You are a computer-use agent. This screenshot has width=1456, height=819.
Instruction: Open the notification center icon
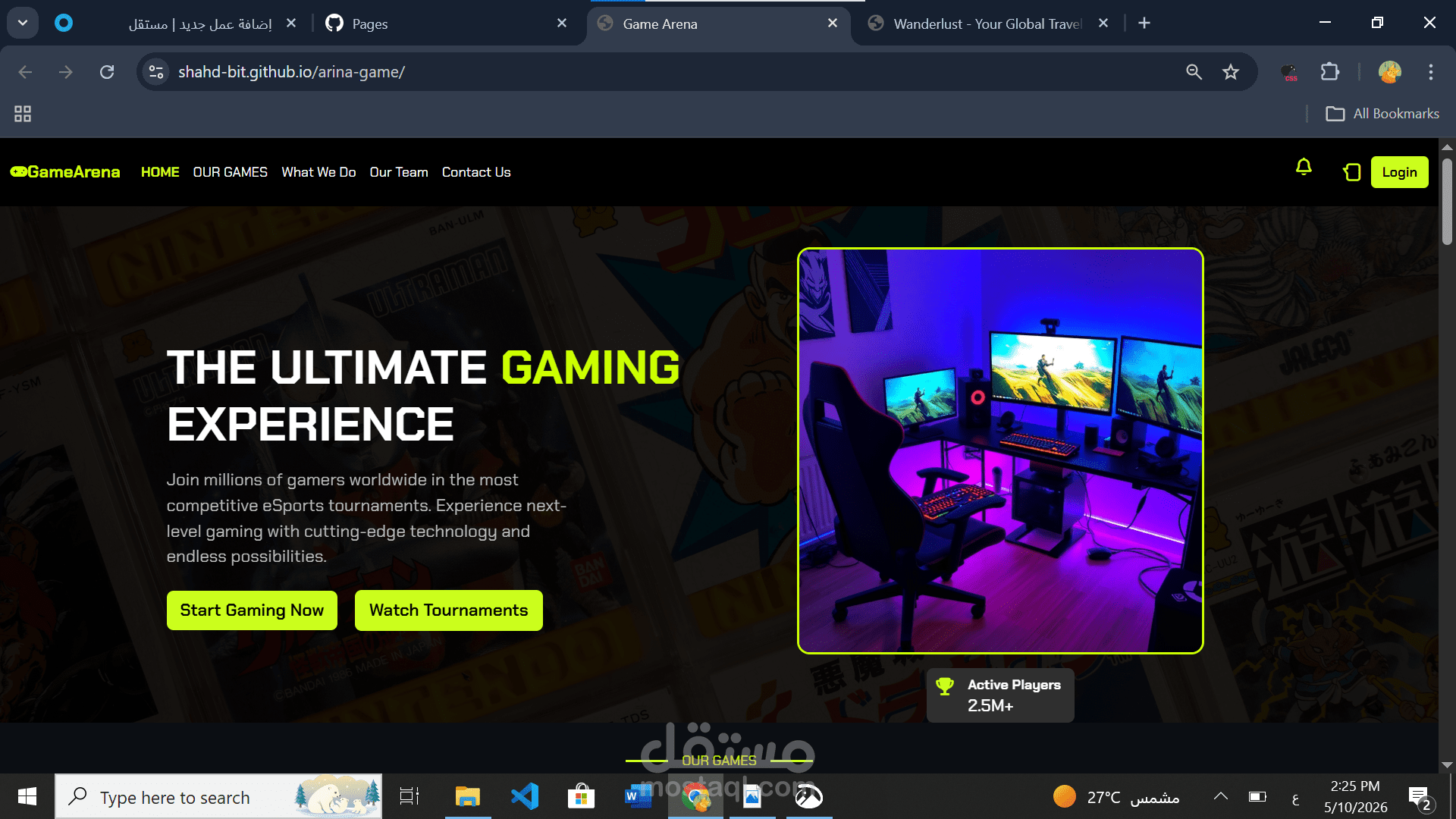click(1420, 798)
